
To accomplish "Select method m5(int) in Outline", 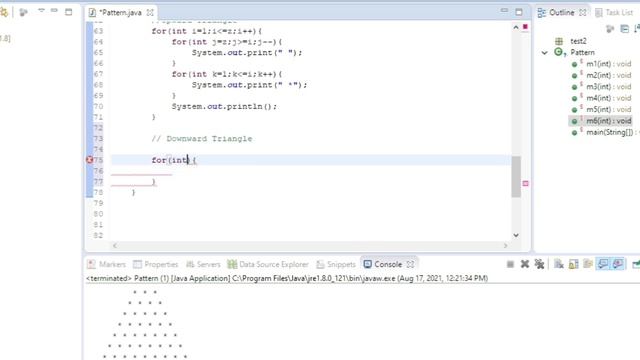I will point(602,110).
